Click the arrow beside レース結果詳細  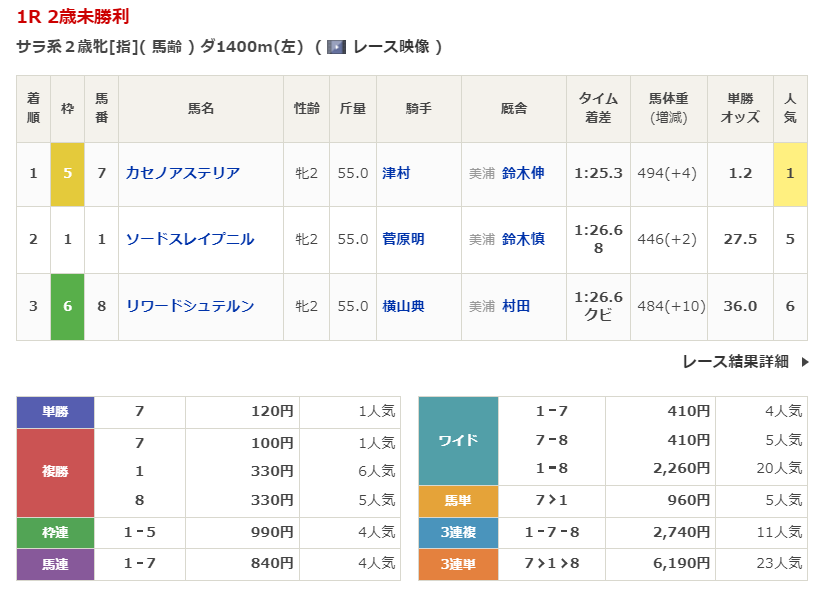pos(805,362)
